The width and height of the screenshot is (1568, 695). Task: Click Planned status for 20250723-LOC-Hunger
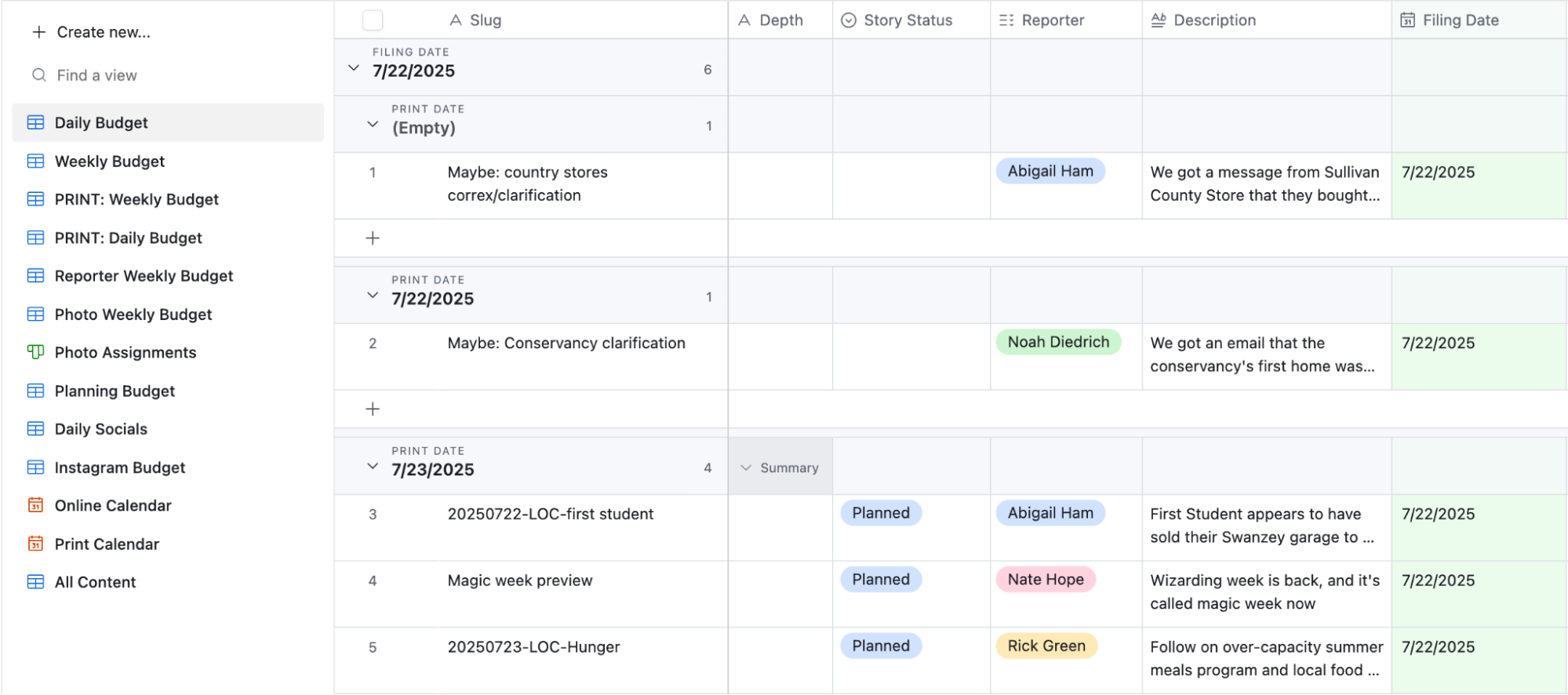click(x=881, y=646)
